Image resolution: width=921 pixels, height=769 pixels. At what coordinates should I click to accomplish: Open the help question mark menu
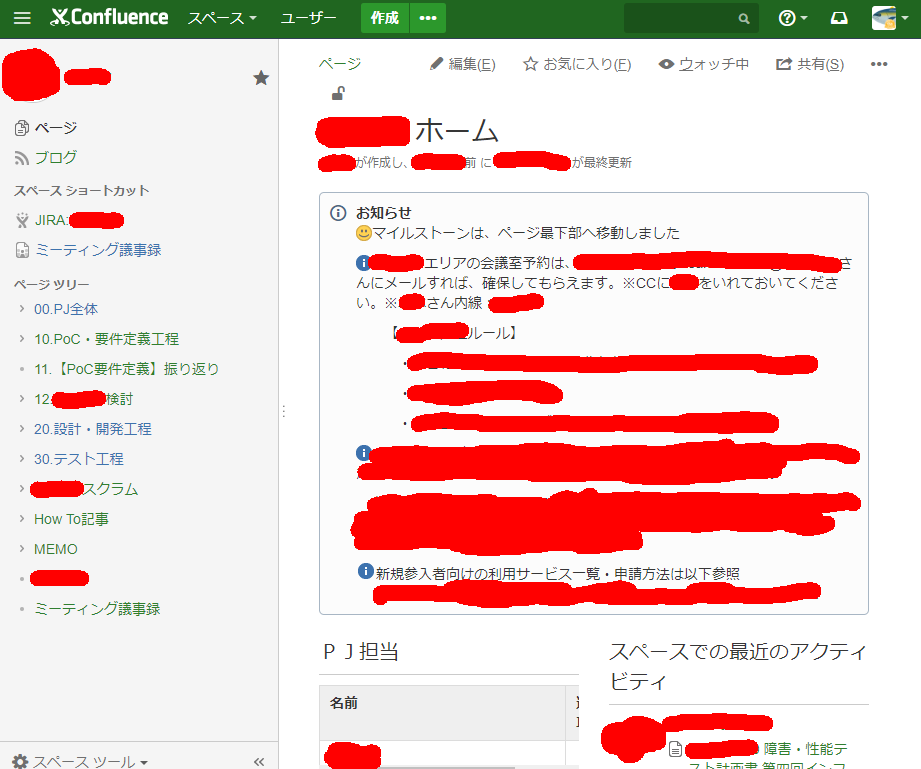tap(787, 16)
